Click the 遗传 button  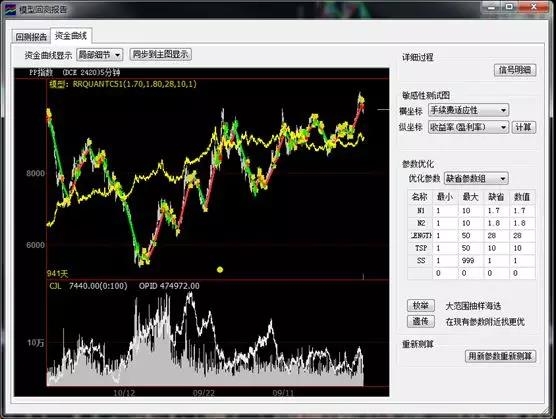421,321
